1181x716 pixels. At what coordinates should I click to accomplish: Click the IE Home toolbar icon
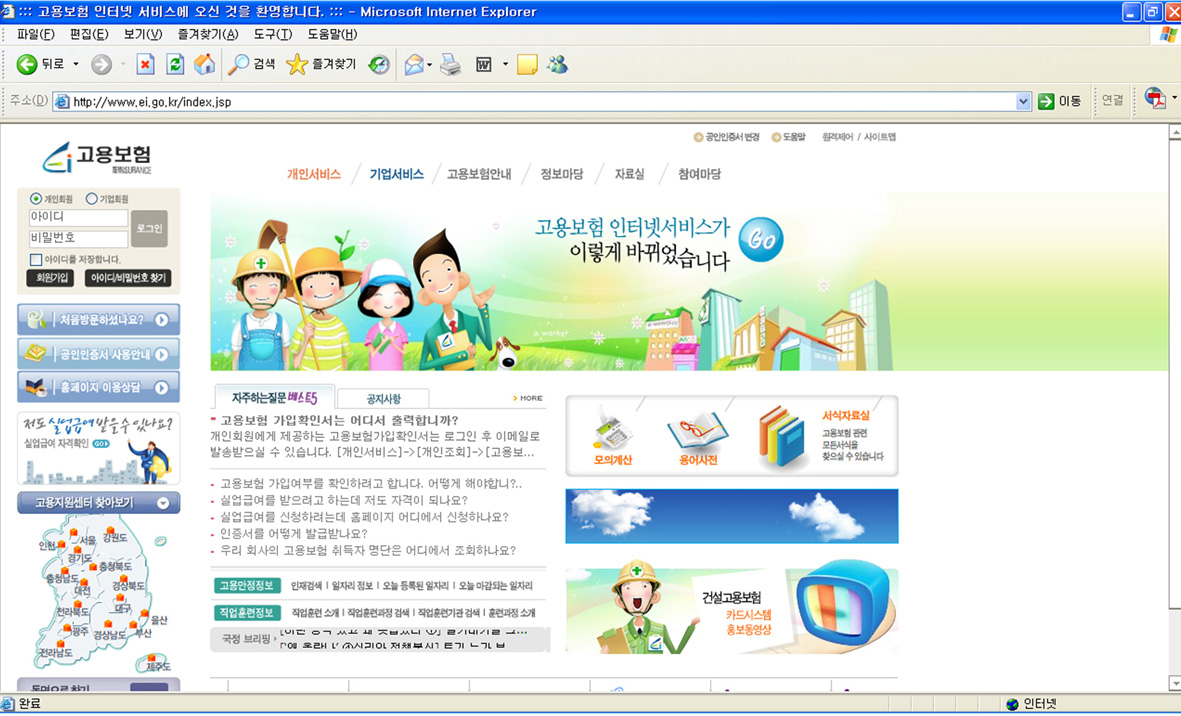click(204, 64)
